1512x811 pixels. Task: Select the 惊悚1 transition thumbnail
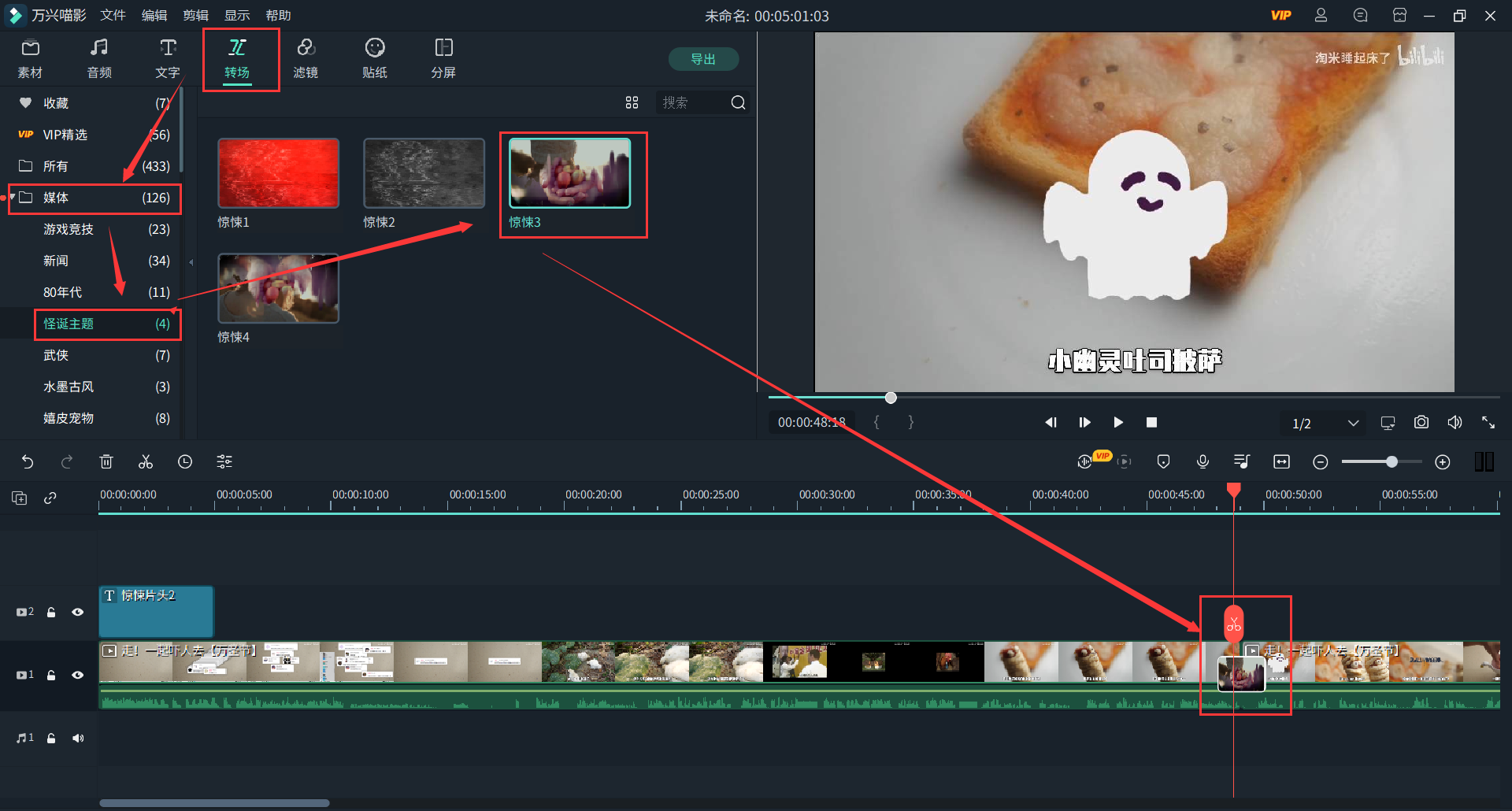(278, 173)
